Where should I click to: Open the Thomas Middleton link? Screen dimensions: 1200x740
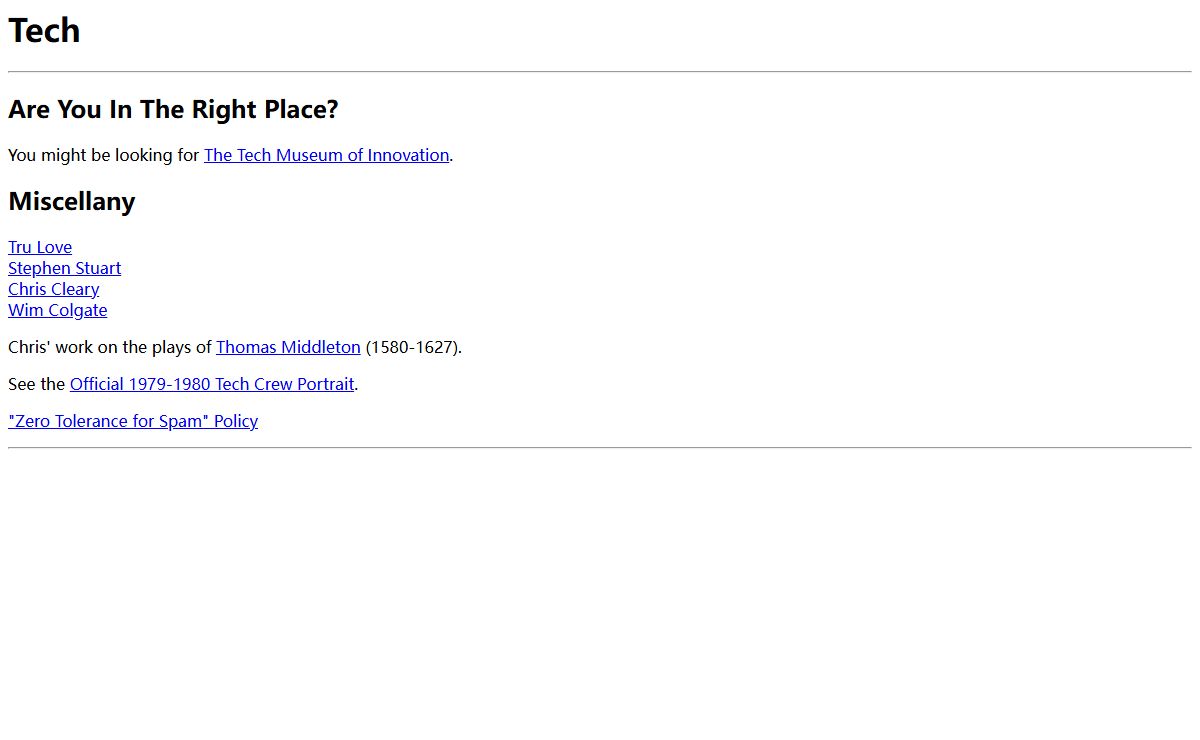tap(288, 347)
